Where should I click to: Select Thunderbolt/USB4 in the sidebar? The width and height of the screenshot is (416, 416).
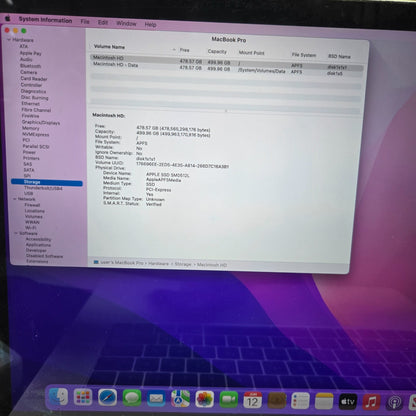coord(43,188)
